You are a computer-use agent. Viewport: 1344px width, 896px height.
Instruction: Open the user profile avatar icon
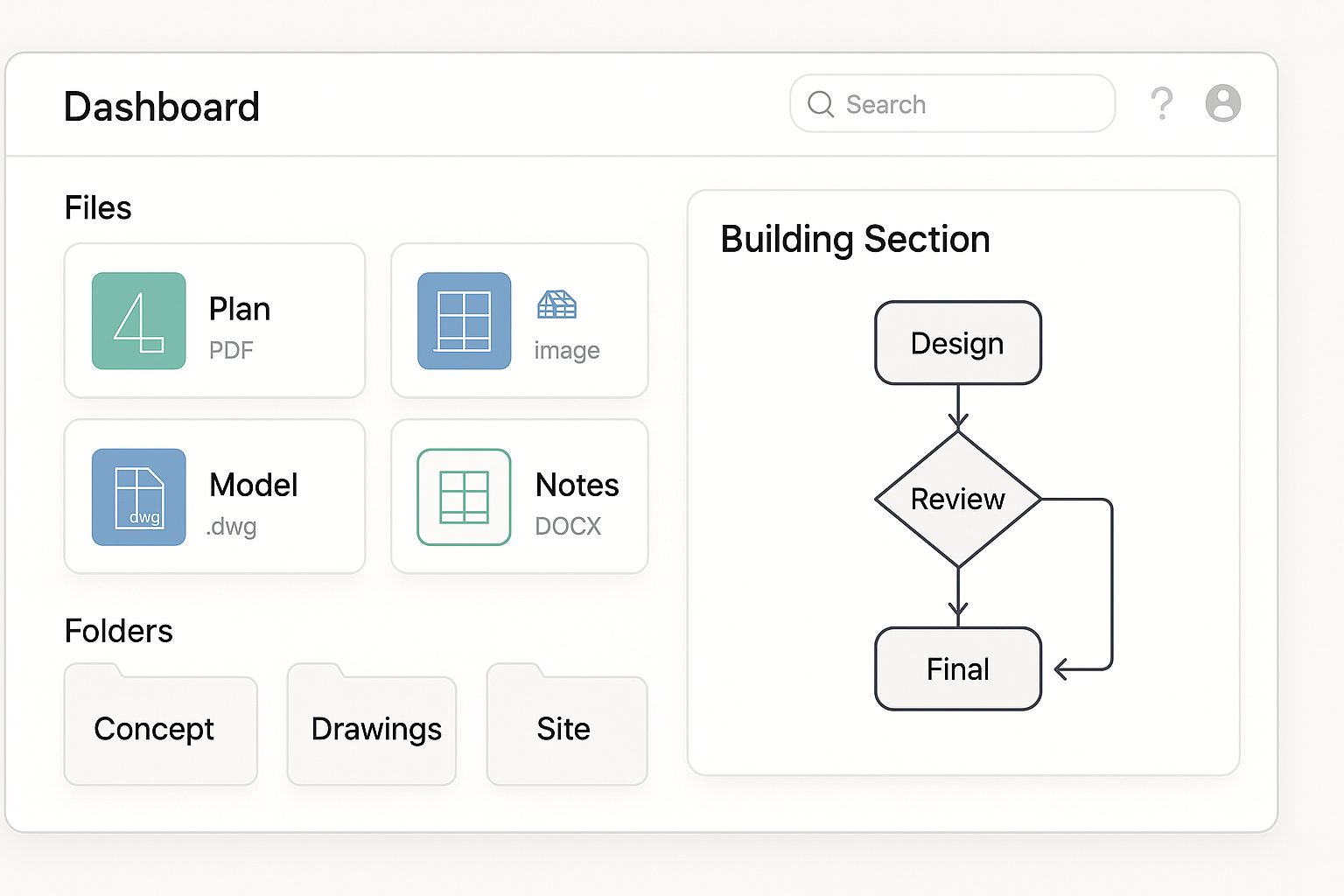pos(1223,103)
